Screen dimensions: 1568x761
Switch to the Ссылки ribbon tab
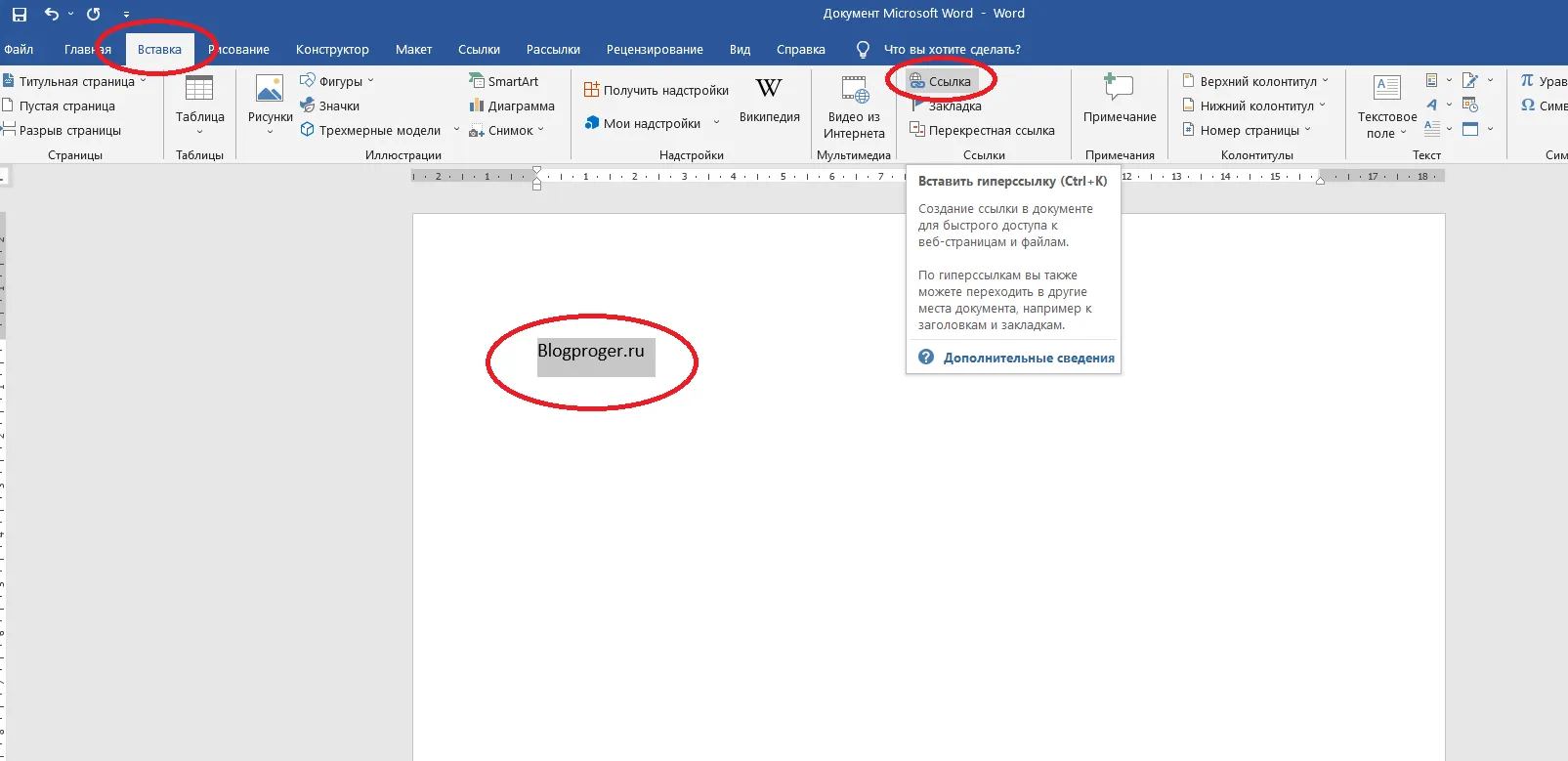pyautogui.click(x=479, y=50)
